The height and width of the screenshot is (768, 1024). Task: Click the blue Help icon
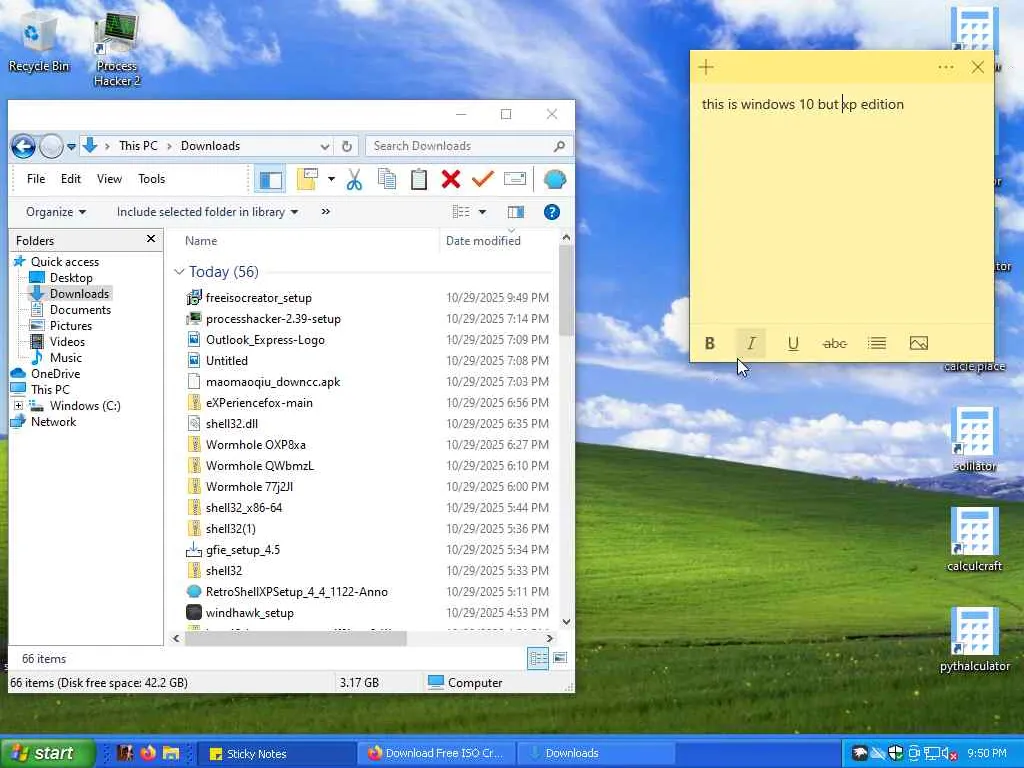552,212
